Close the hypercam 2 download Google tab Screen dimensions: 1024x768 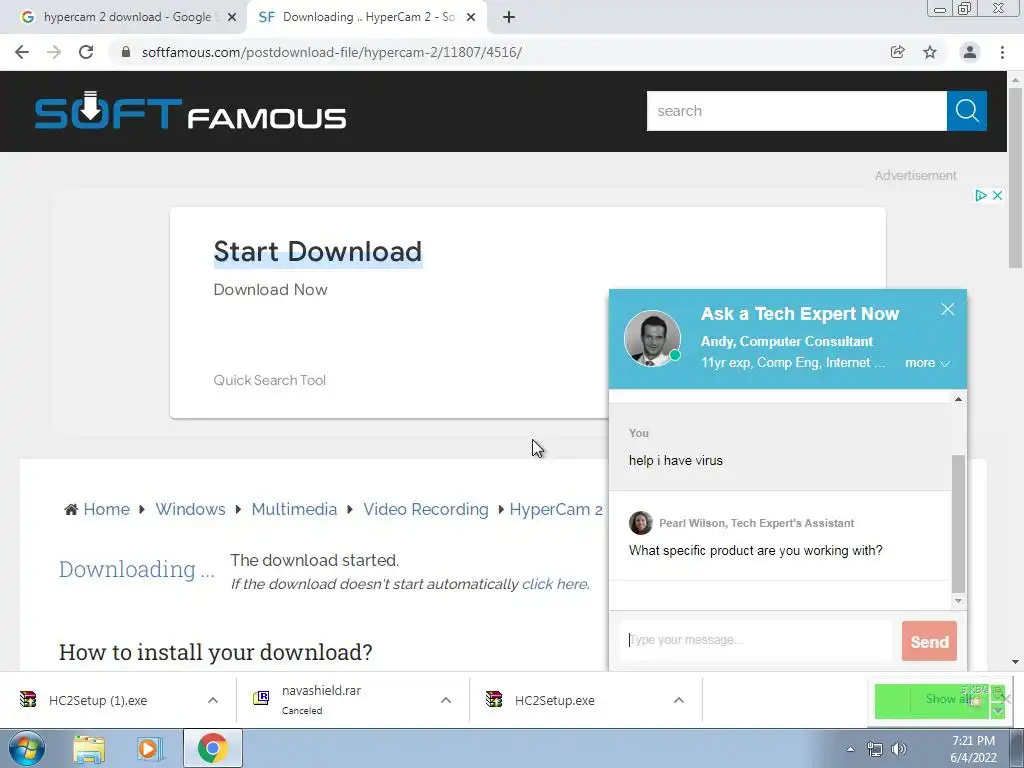click(232, 18)
